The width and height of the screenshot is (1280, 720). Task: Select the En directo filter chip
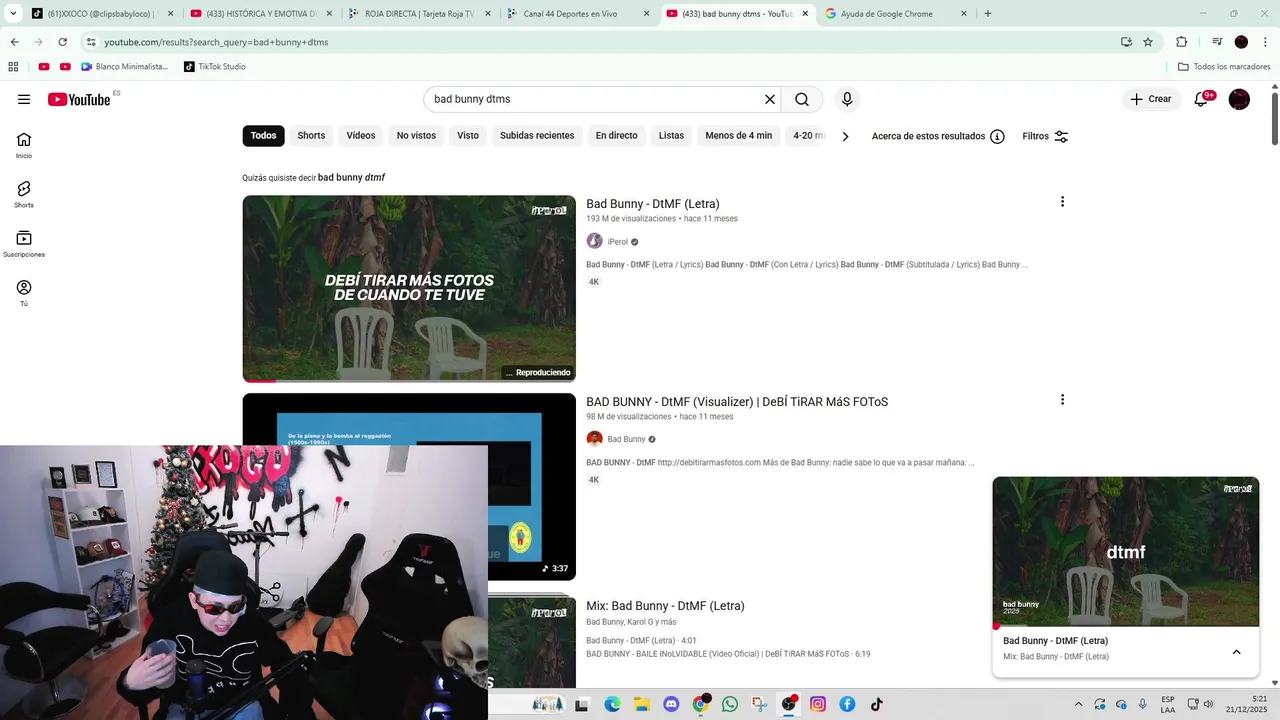click(x=616, y=136)
